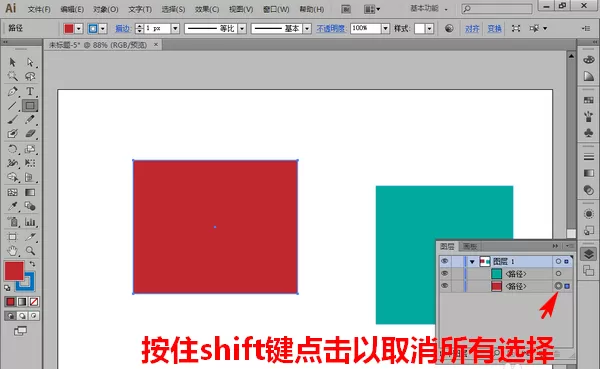This screenshot has height=369, width=600.
Task: Click the 变换 transform link
Action: 494,29
